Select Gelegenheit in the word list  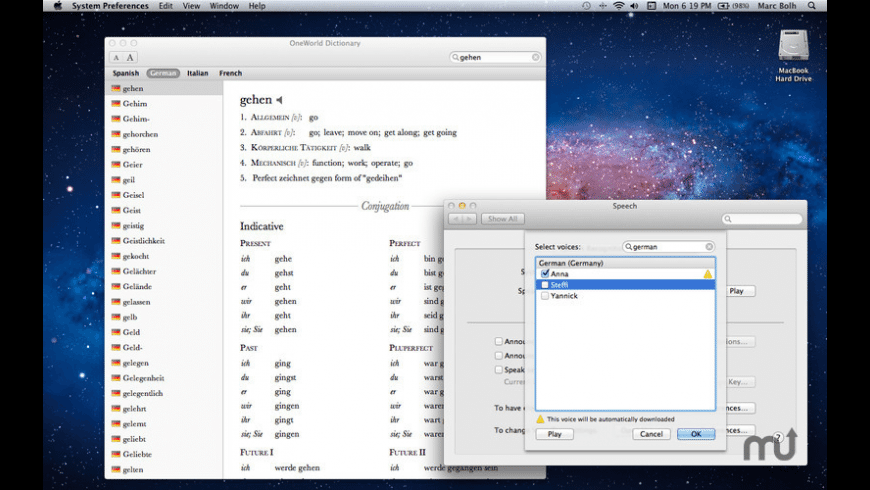(x=164, y=378)
